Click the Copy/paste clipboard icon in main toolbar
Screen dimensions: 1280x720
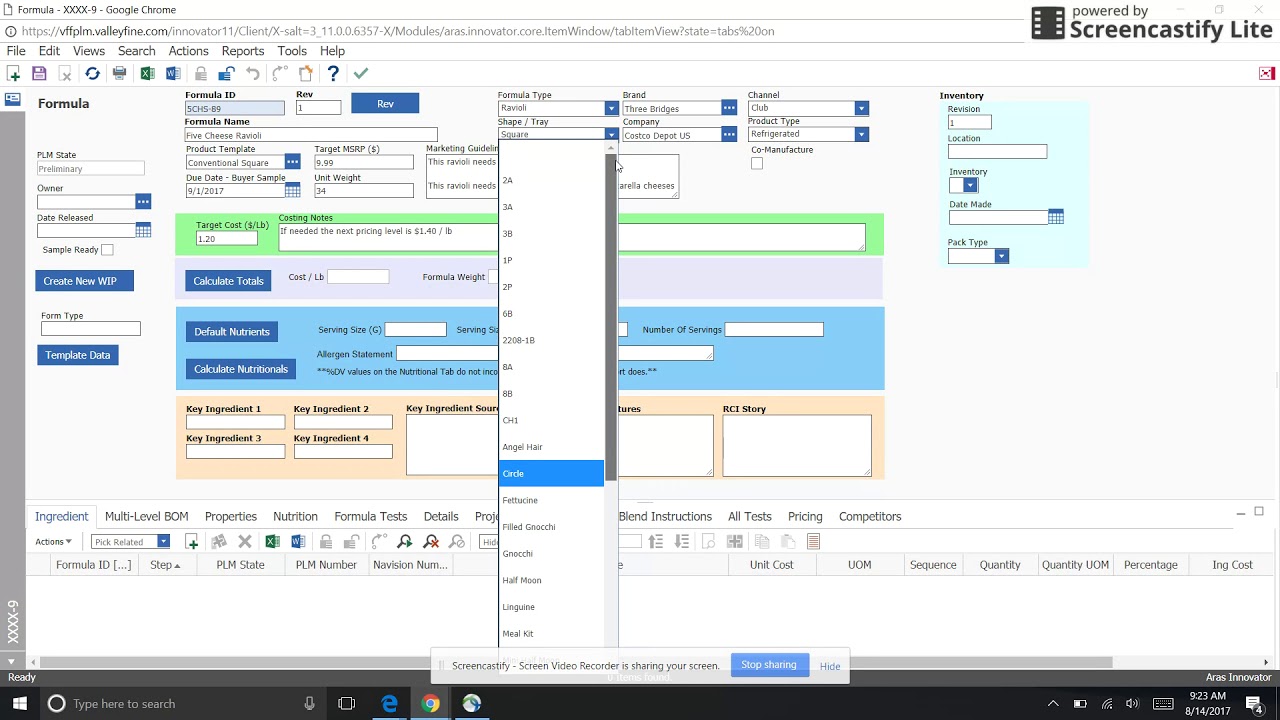(306, 74)
